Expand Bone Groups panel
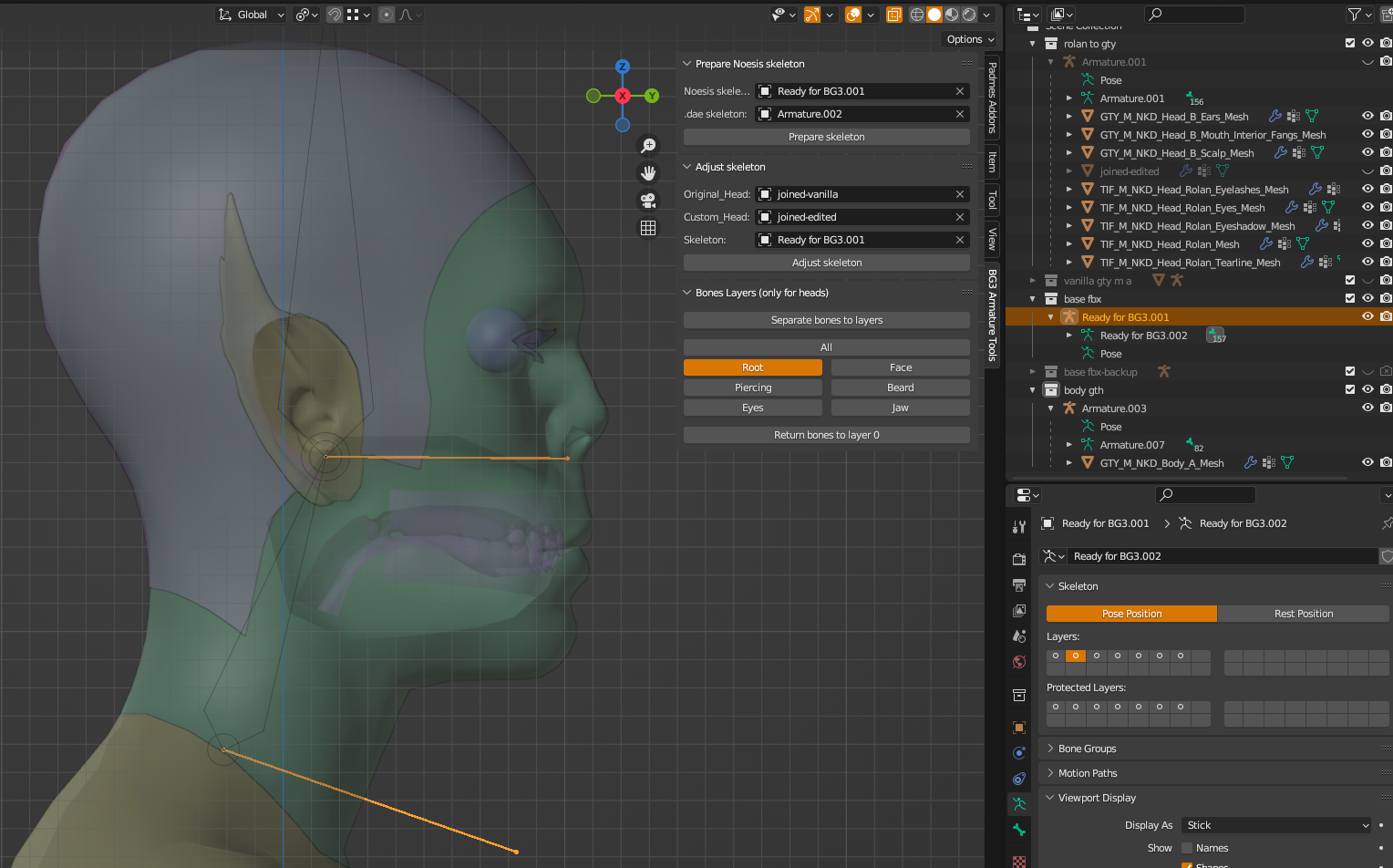 (x=1050, y=749)
